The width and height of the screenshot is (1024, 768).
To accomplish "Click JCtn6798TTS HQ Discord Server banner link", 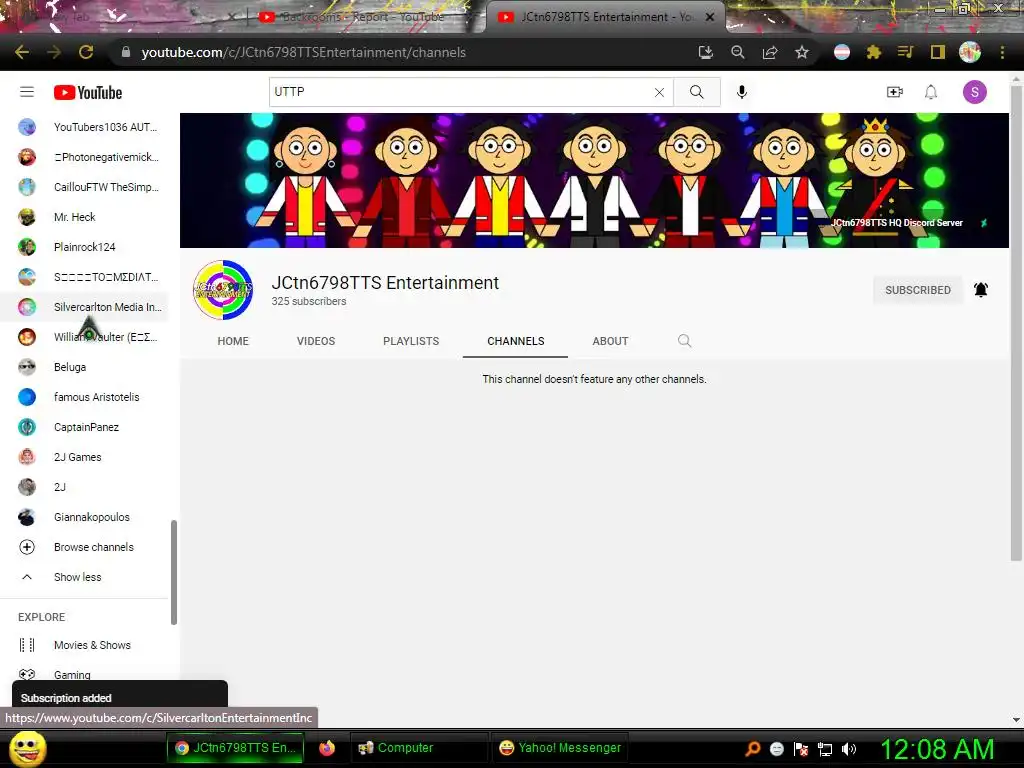I will [x=897, y=223].
